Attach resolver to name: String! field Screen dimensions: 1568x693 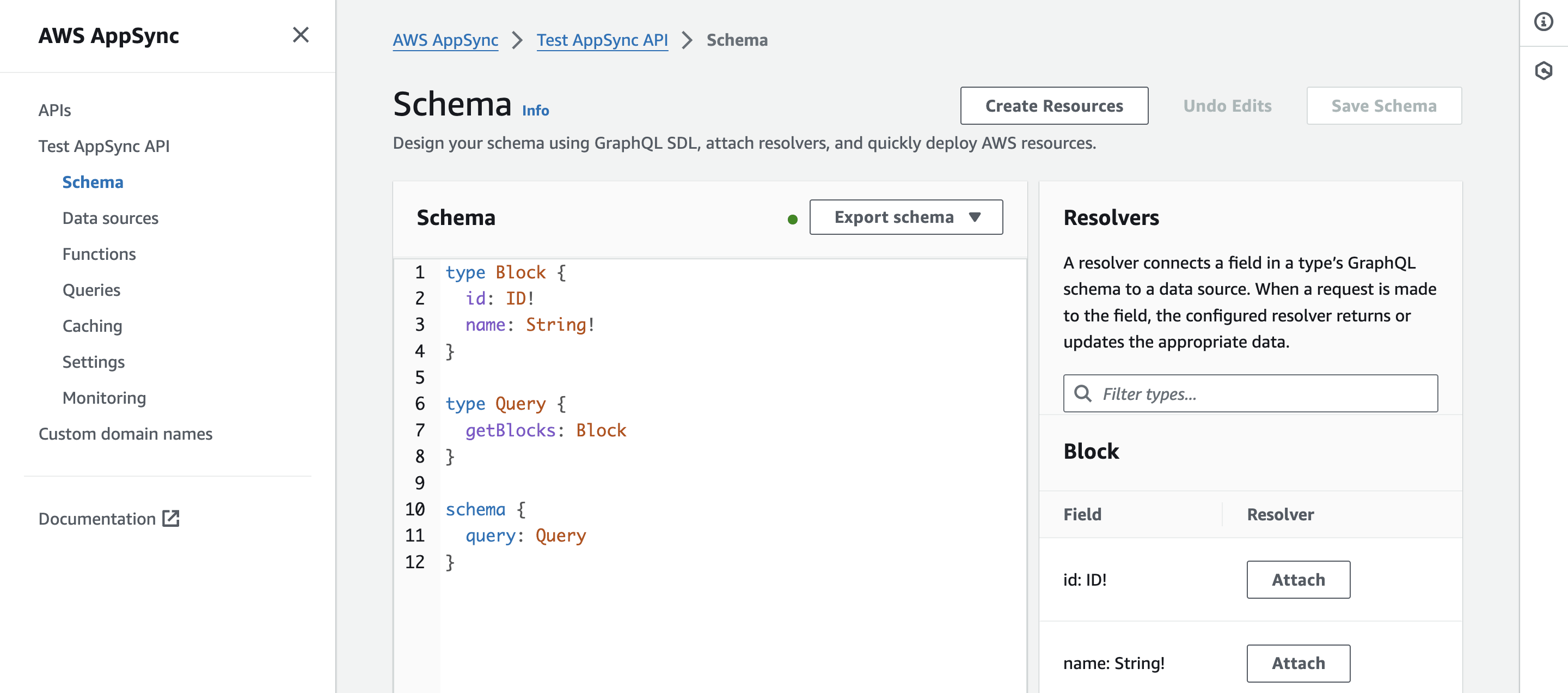(1298, 663)
